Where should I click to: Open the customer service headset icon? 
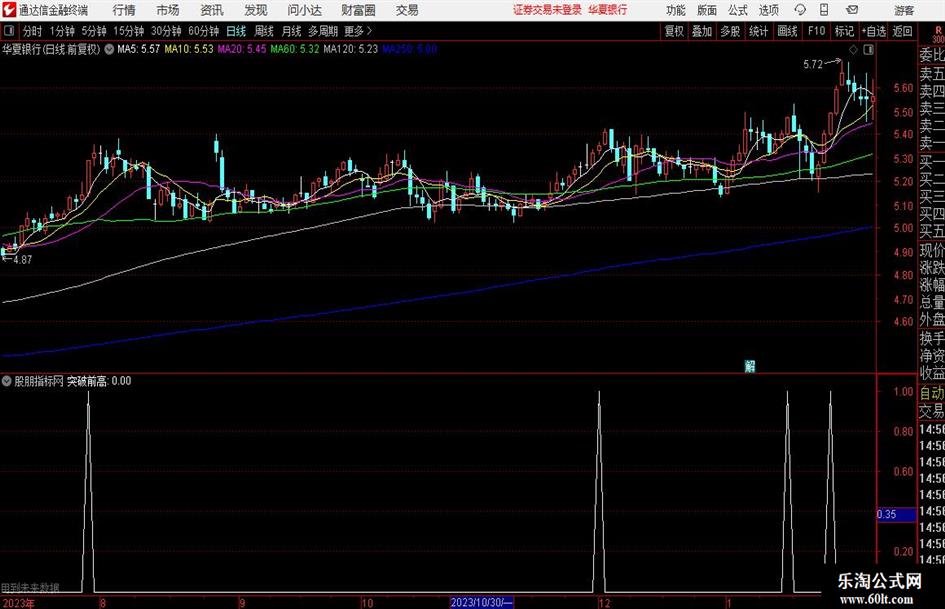point(800,10)
